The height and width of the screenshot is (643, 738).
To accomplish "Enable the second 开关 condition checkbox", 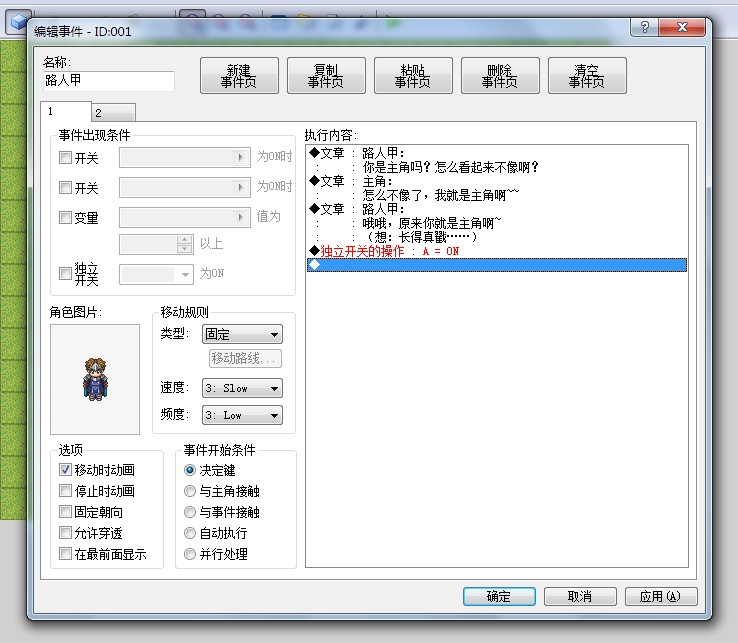I will pyautogui.click(x=65, y=187).
